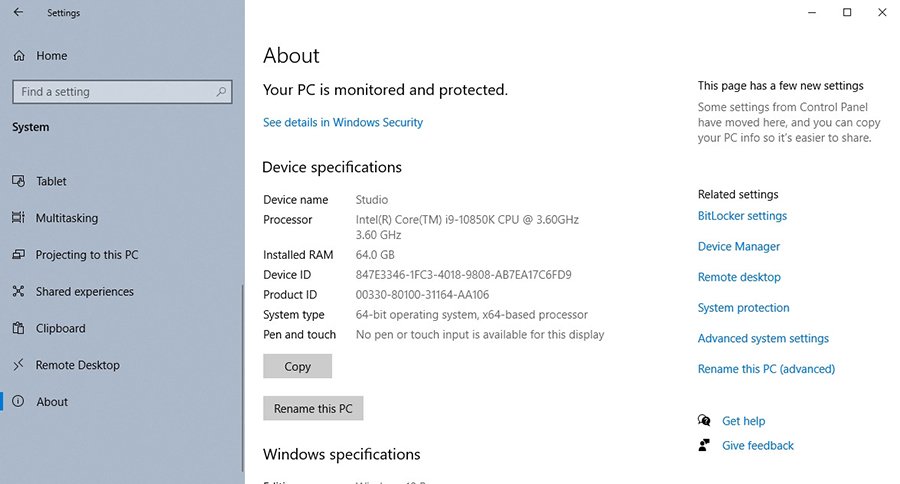Click the Clipboard icon in sidebar
Screen dimensions: 900x484
coord(18,328)
